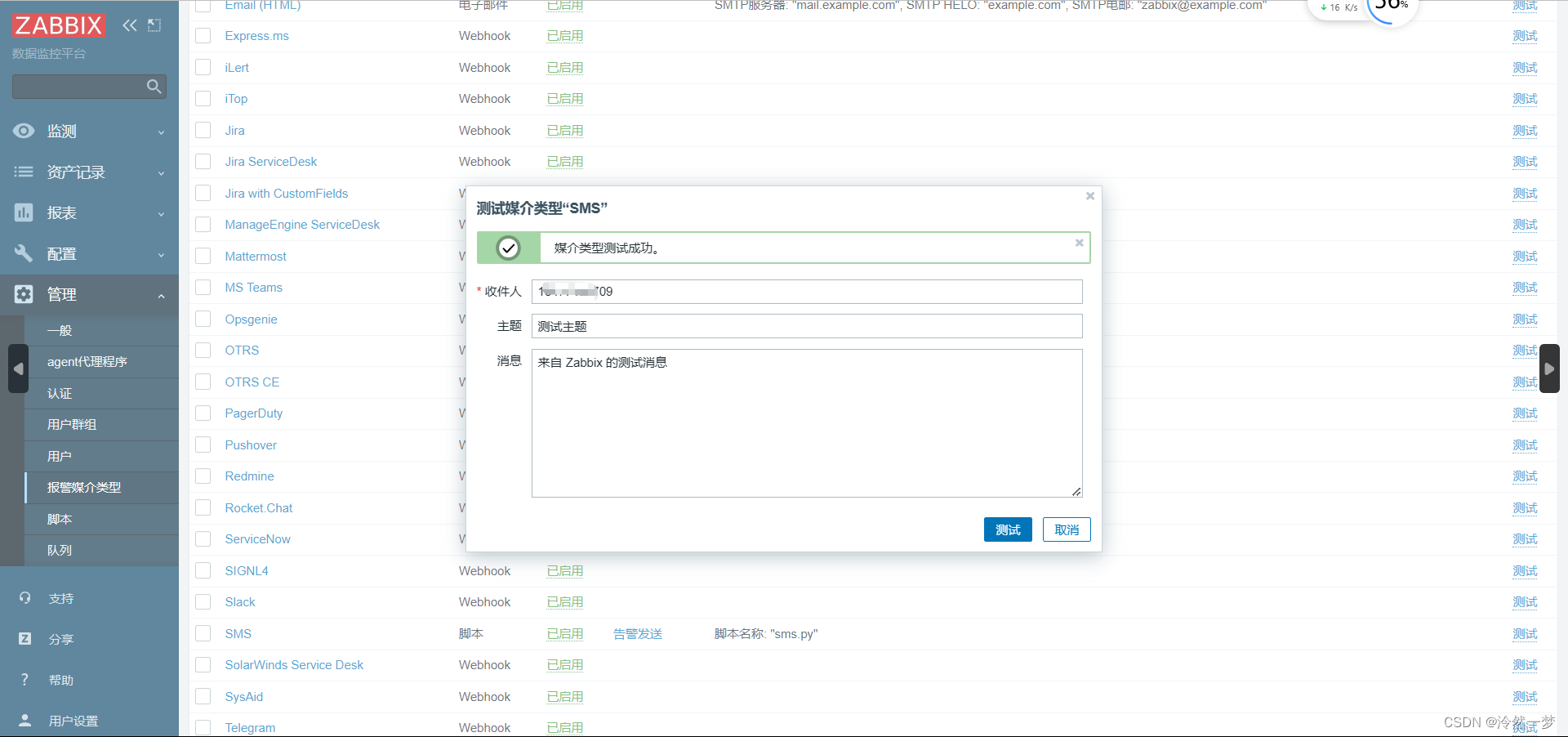1568x737 pixels.
Task: Click the ZABBIX logo
Action: [59, 25]
